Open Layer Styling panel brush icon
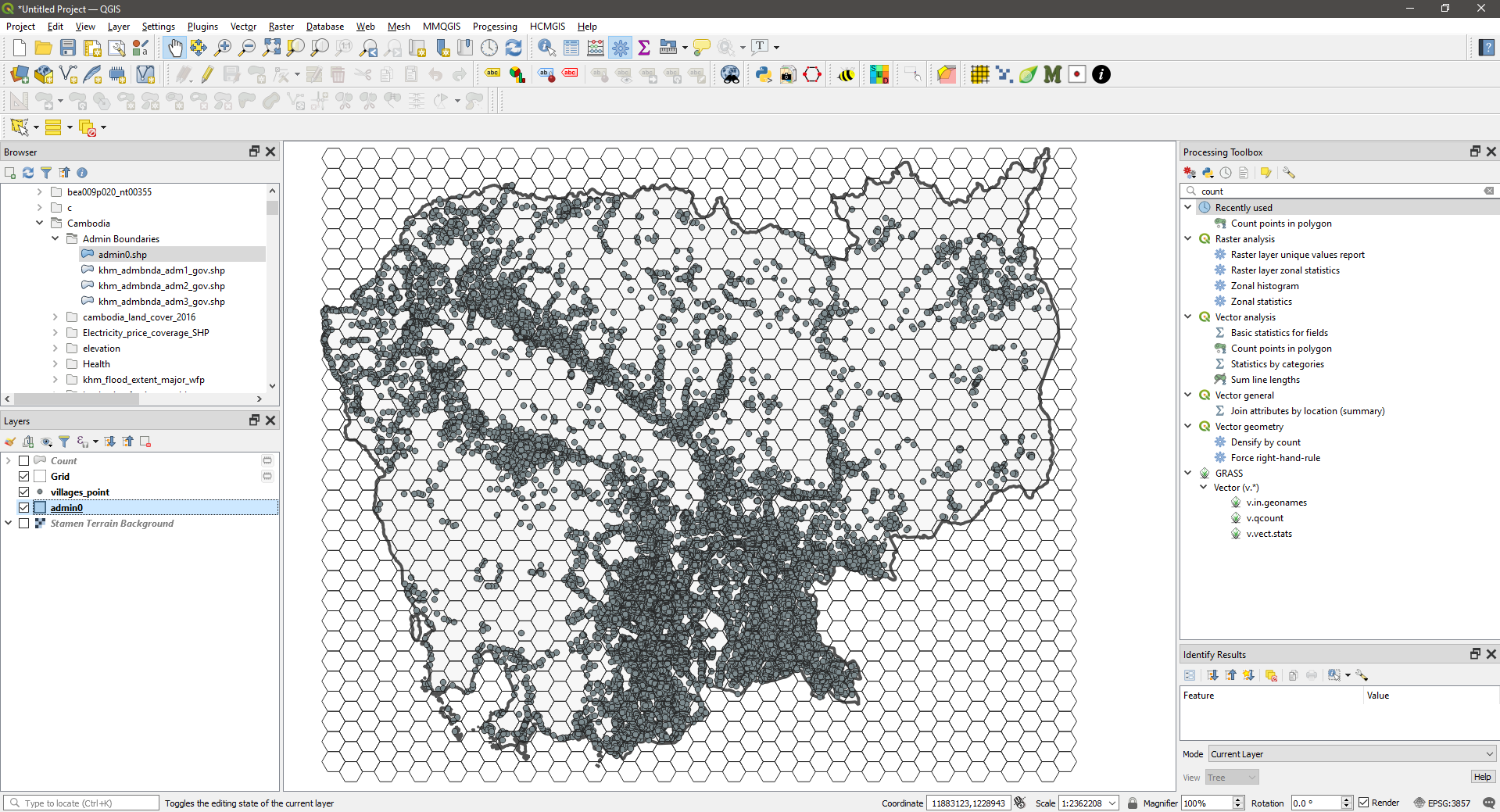 coord(10,442)
